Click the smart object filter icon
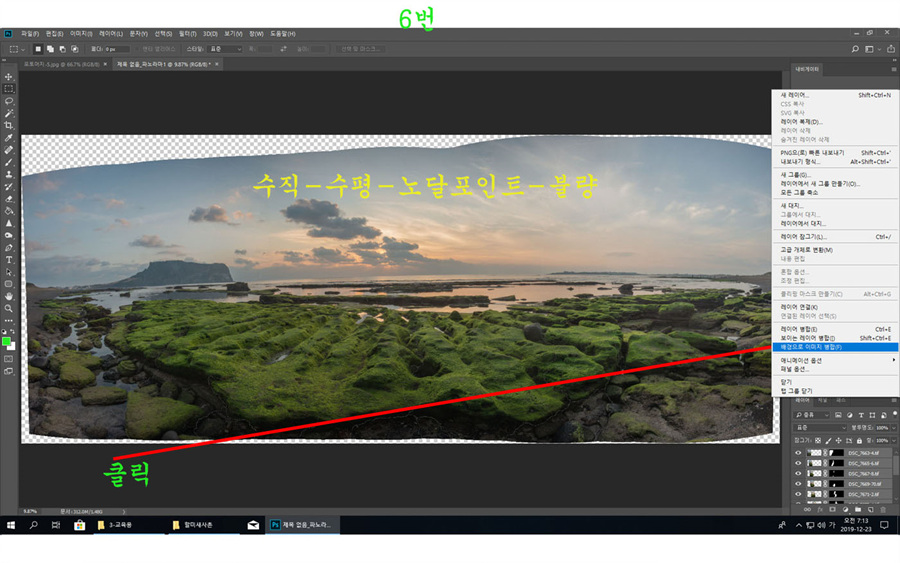 pos(884,415)
